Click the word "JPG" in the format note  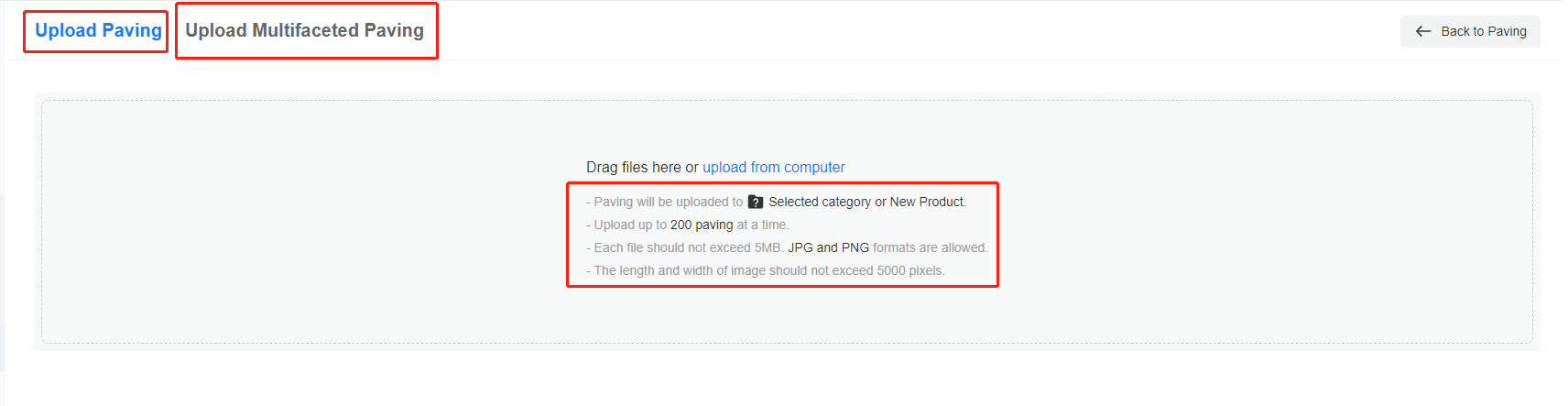coord(800,248)
